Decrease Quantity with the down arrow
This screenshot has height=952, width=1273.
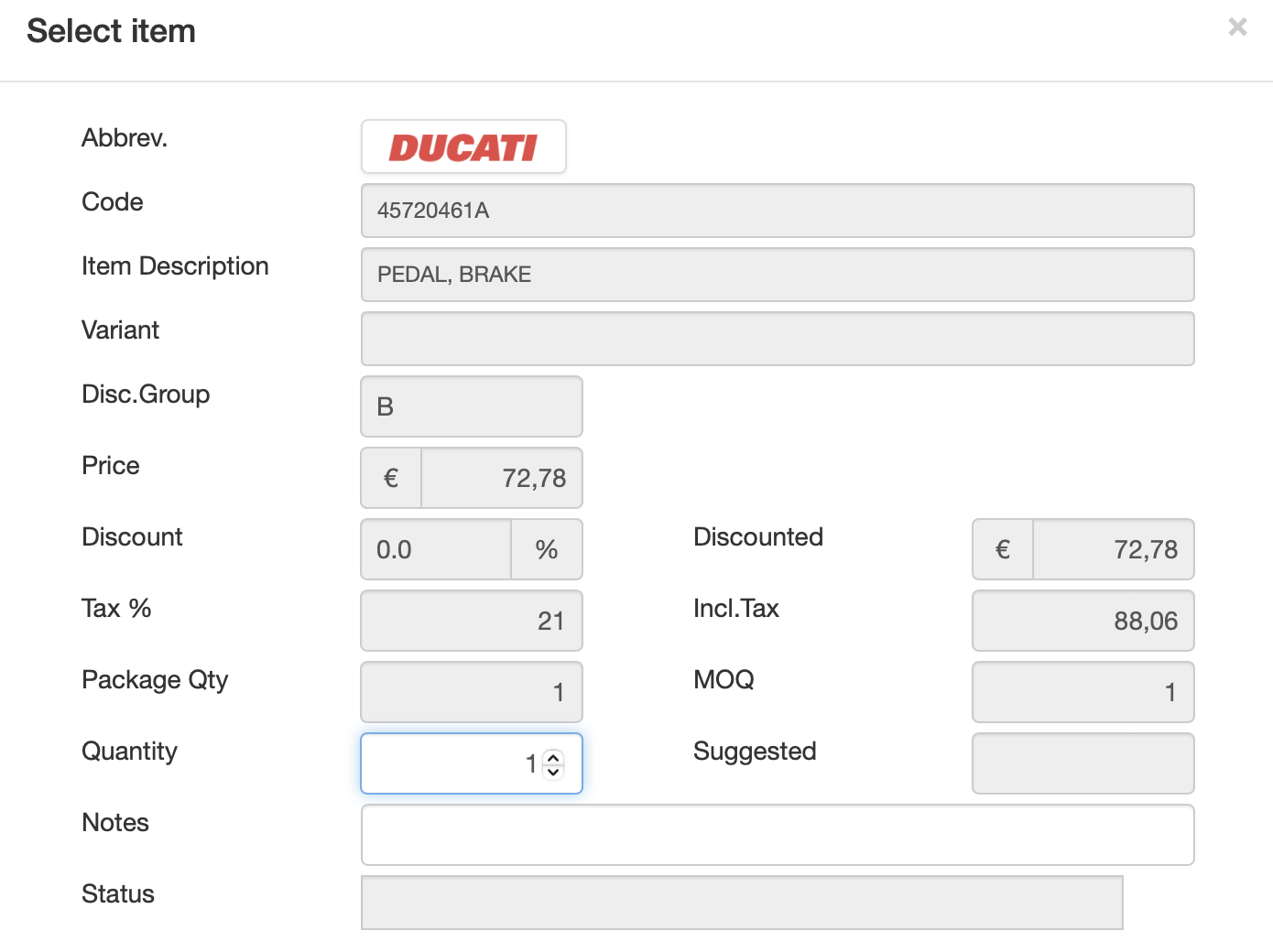click(553, 771)
